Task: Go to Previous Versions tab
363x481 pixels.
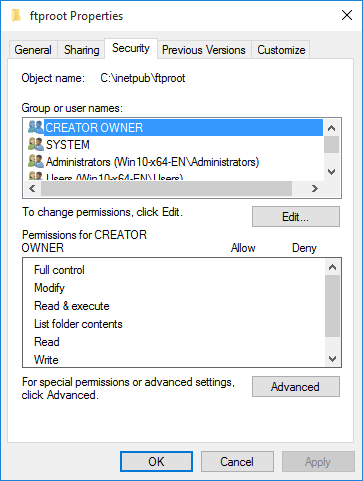Action: click(x=204, y=50)
